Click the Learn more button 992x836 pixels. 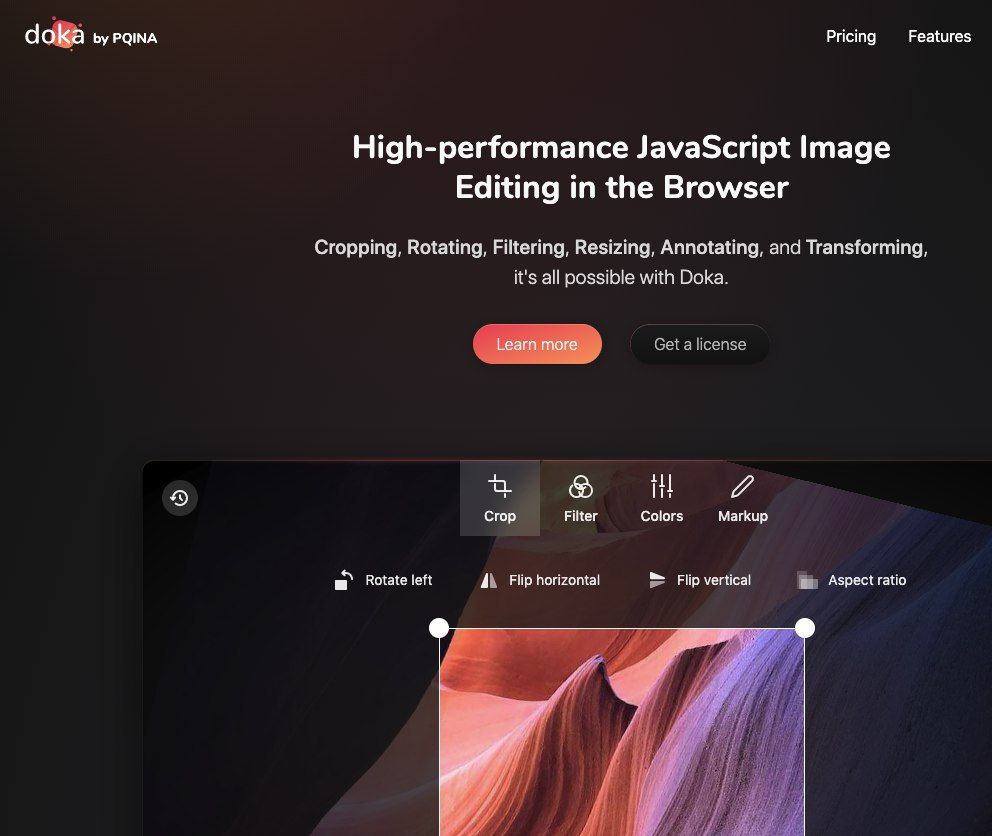pos(537,344)
